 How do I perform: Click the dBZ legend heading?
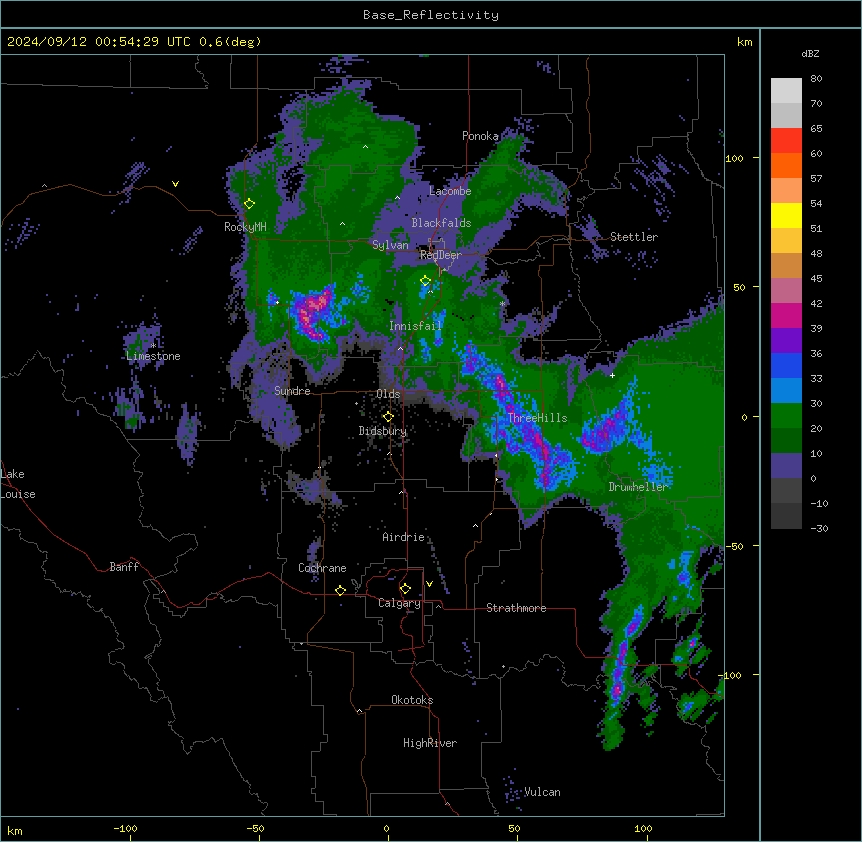810,53
